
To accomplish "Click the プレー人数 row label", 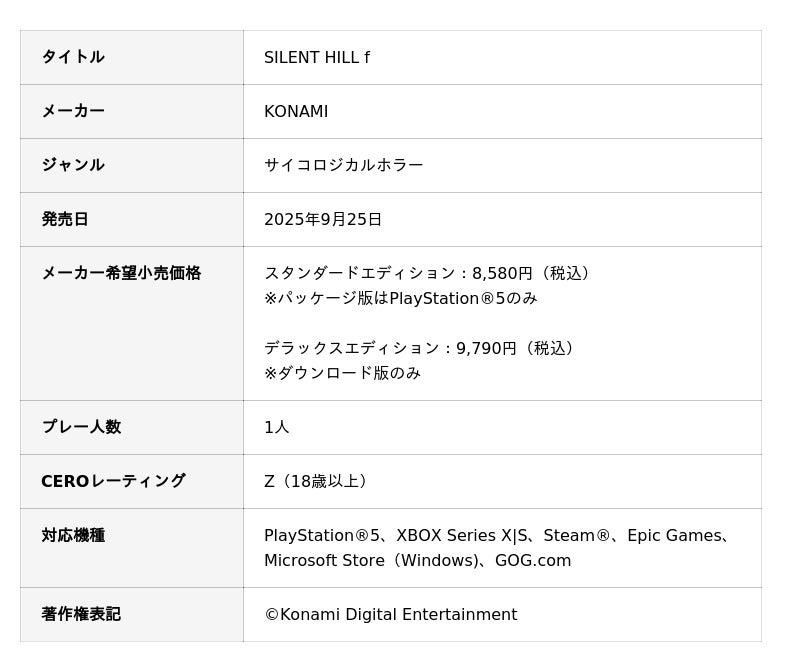I will point(81,427).
